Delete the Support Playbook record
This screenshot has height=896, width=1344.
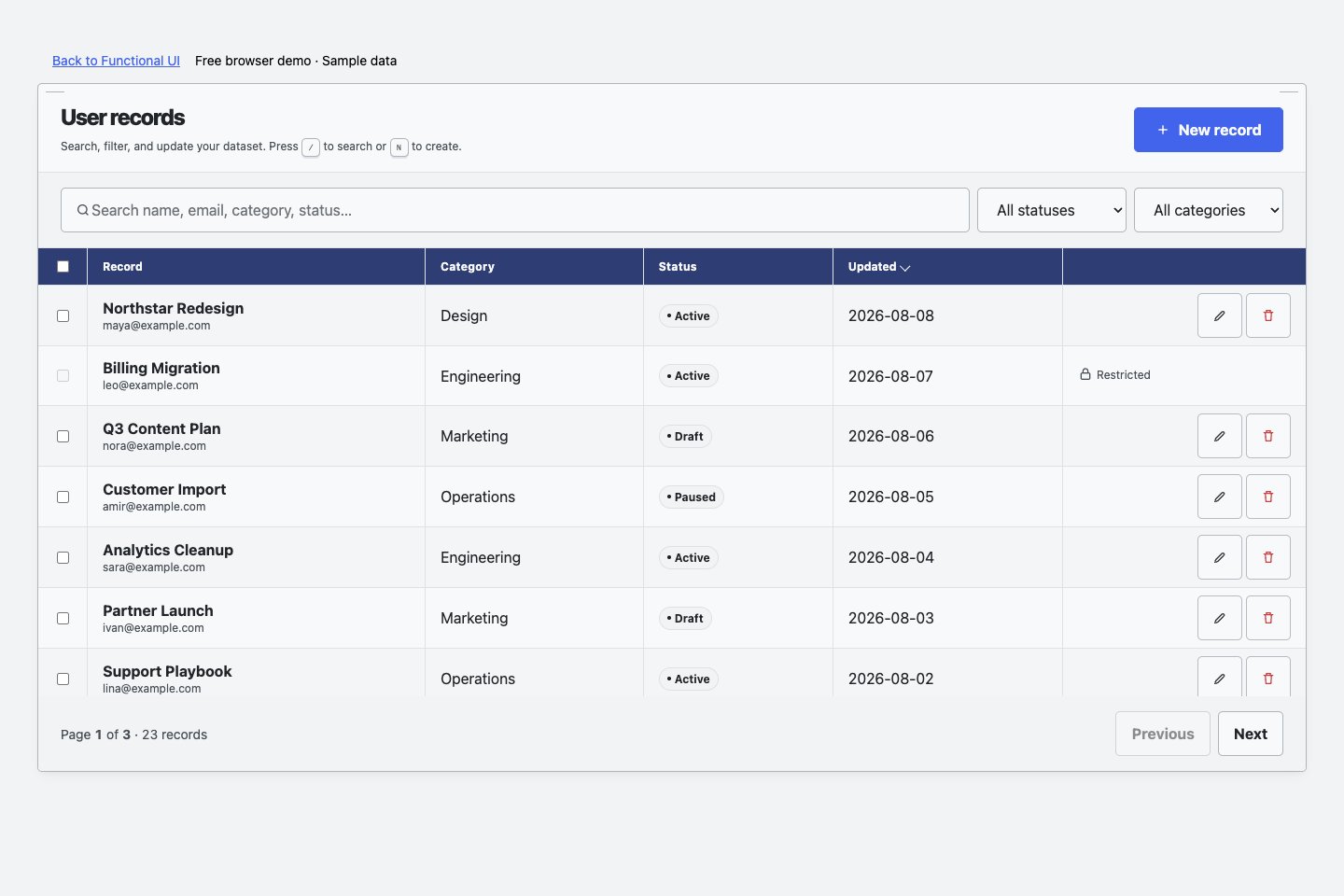(x=1267, y=677)
